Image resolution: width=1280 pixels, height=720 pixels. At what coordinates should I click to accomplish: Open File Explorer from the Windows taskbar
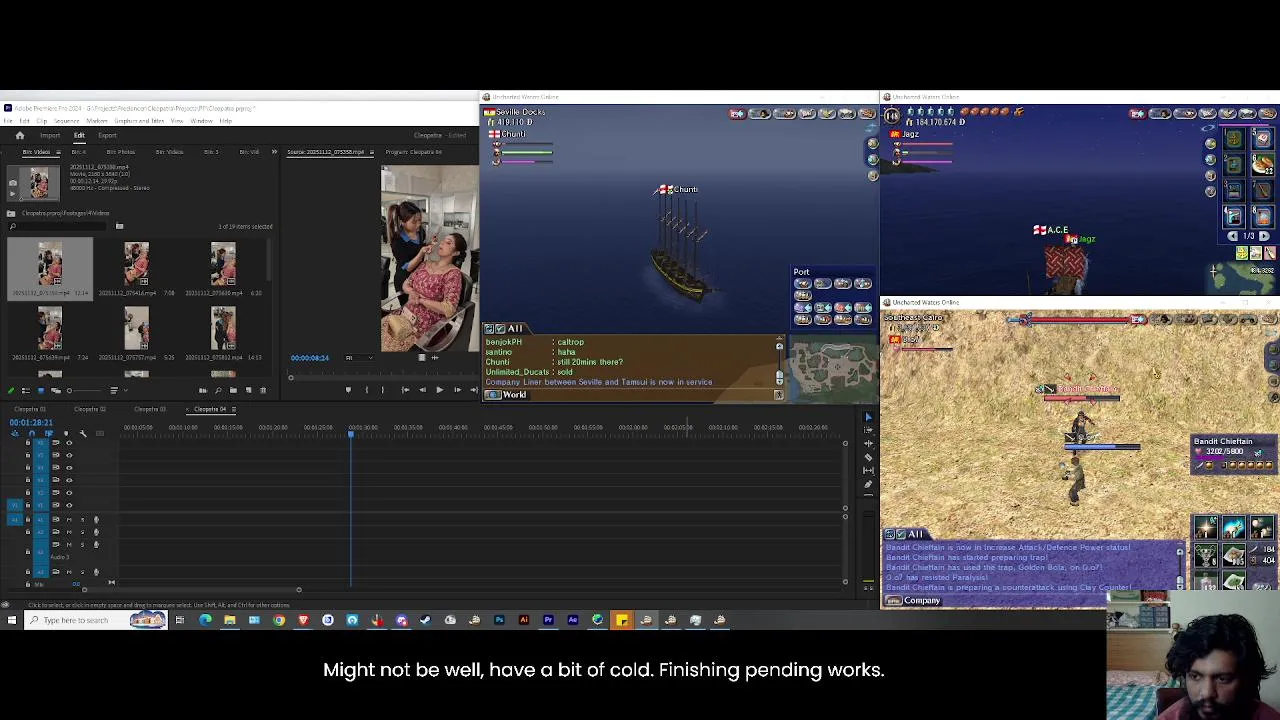point(230,620)
